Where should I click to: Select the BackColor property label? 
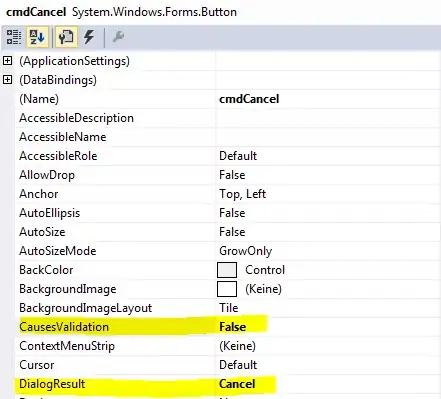pyautogui.click(x=46, y=270)
